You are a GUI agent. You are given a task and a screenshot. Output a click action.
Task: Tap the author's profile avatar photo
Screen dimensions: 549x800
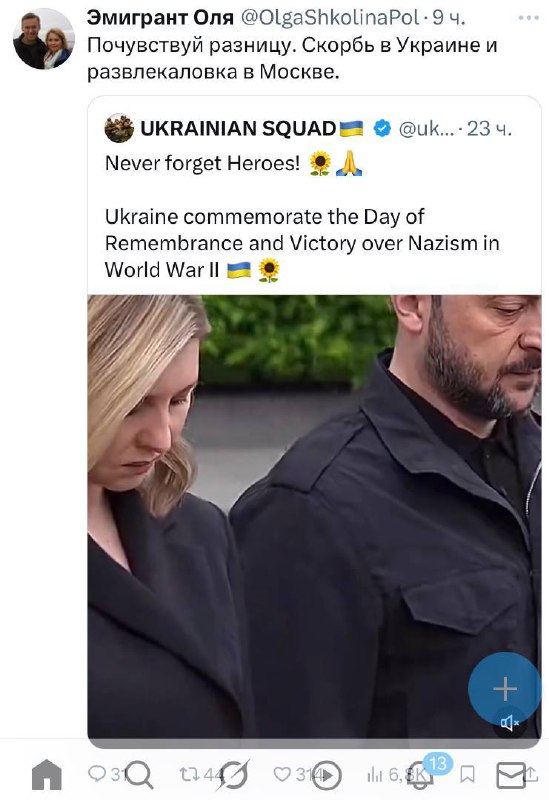click(44, 39)
